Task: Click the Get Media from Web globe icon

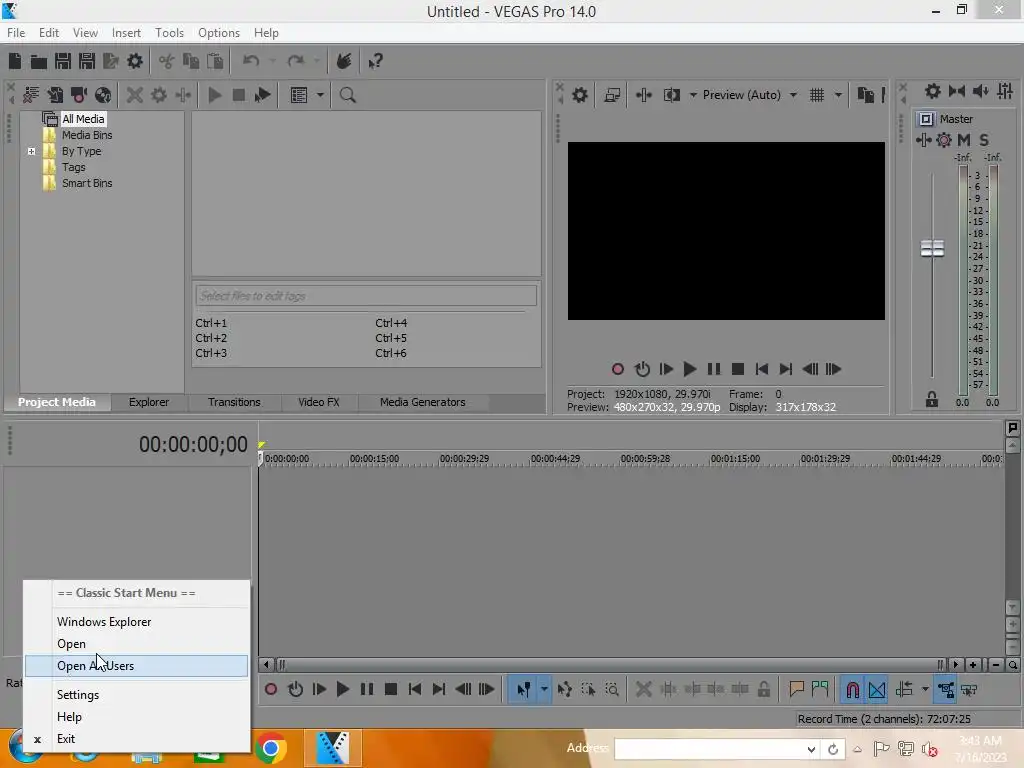Action: tap(103, 95)
